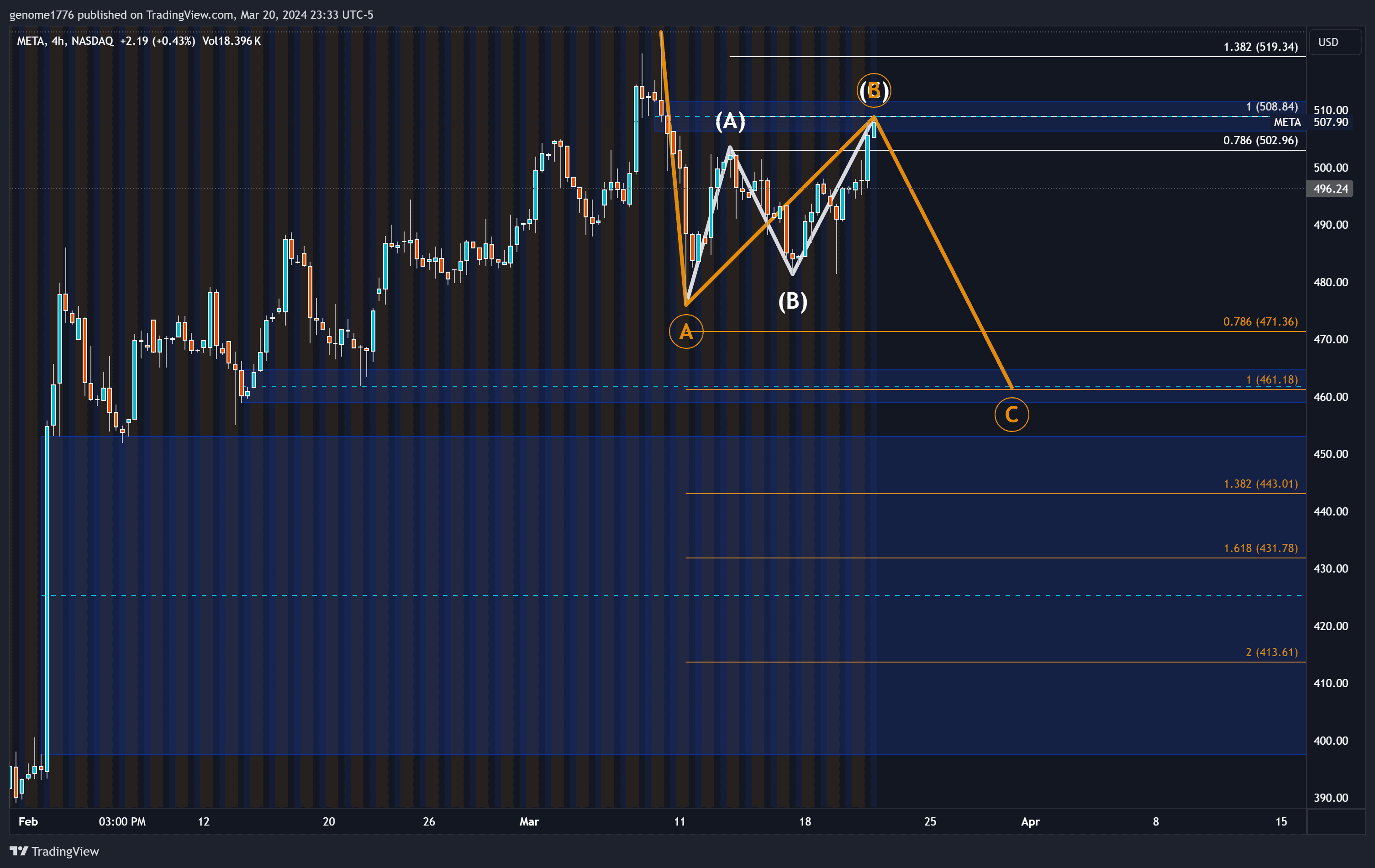Screen dimensions: 1375x868
Task: Click the 390.00 price axis label
Action: coord(1330,798)
